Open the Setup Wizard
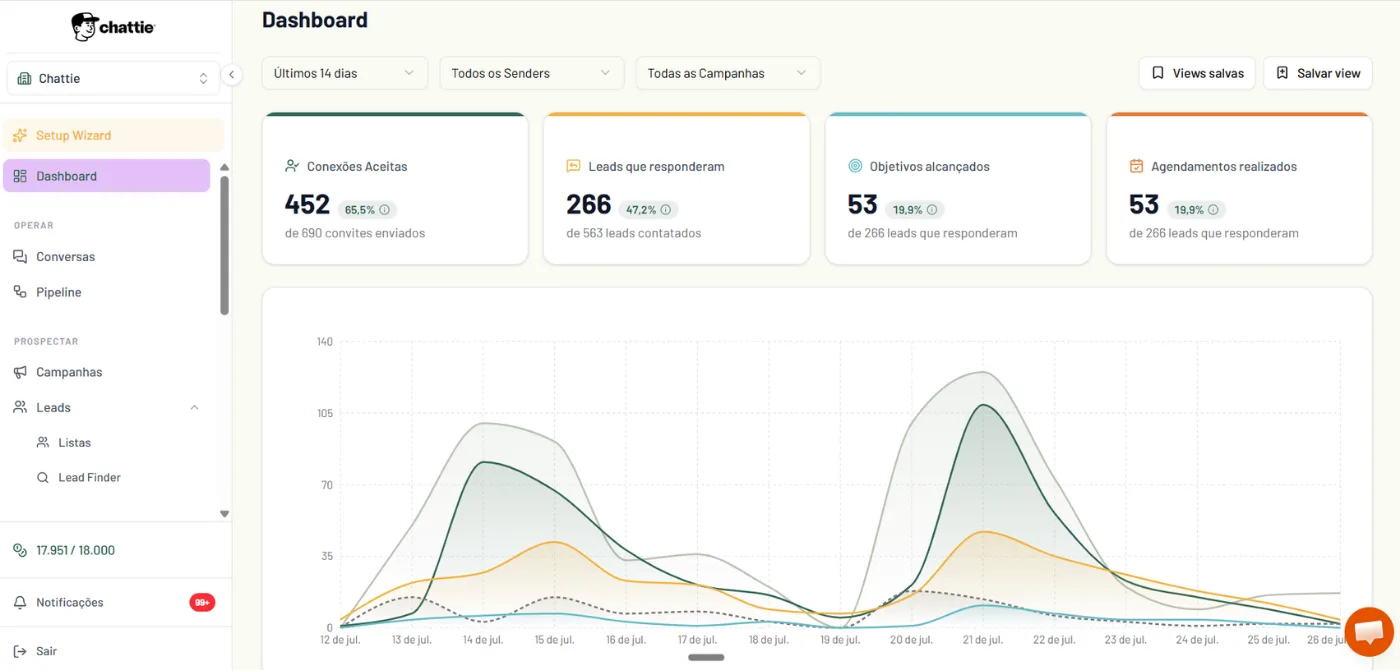 (114, 135)
